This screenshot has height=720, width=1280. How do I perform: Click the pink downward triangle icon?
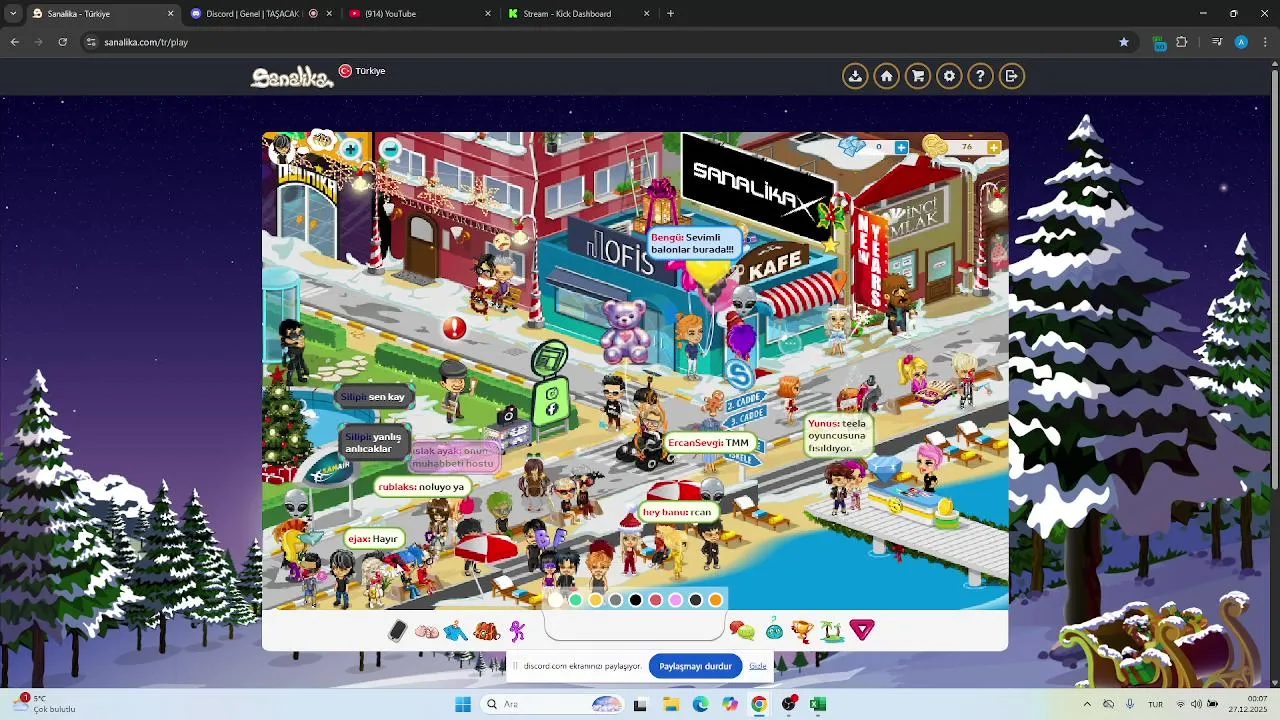pos(862,630)
